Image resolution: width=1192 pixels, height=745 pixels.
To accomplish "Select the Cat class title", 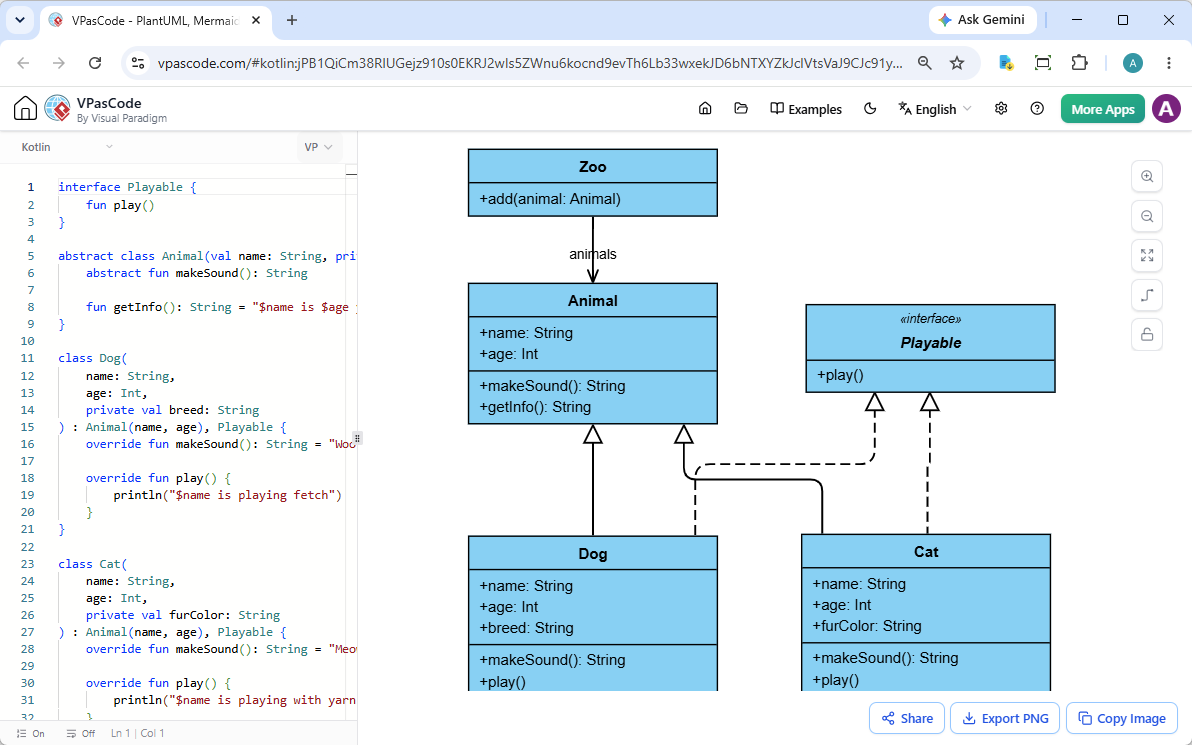I will (926, 552).
